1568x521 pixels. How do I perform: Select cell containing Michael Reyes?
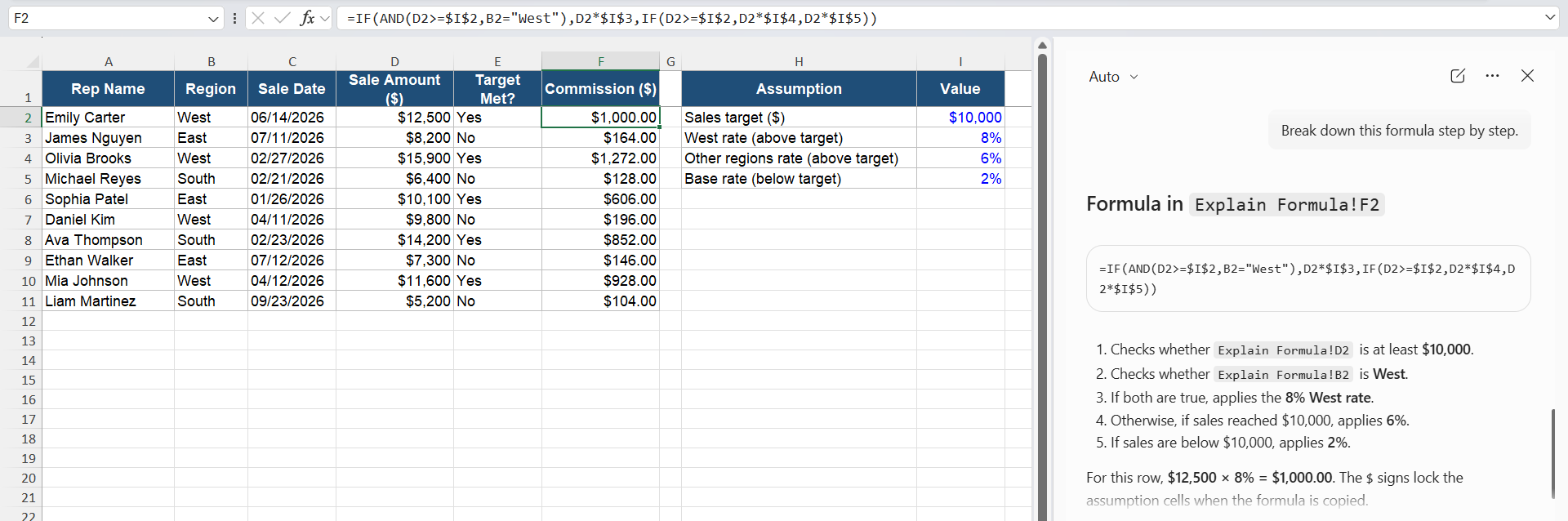108,179
